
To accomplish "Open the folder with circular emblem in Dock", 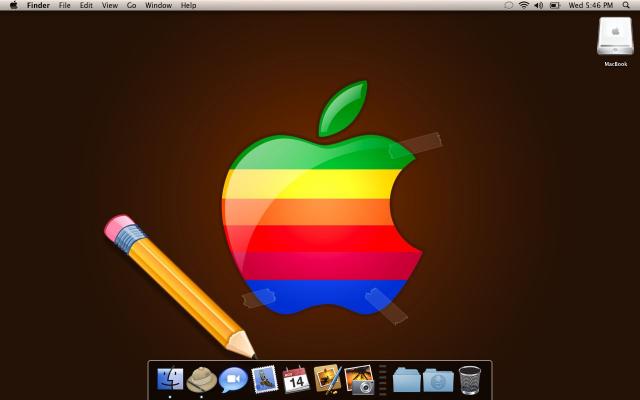I will coord(438,380).
